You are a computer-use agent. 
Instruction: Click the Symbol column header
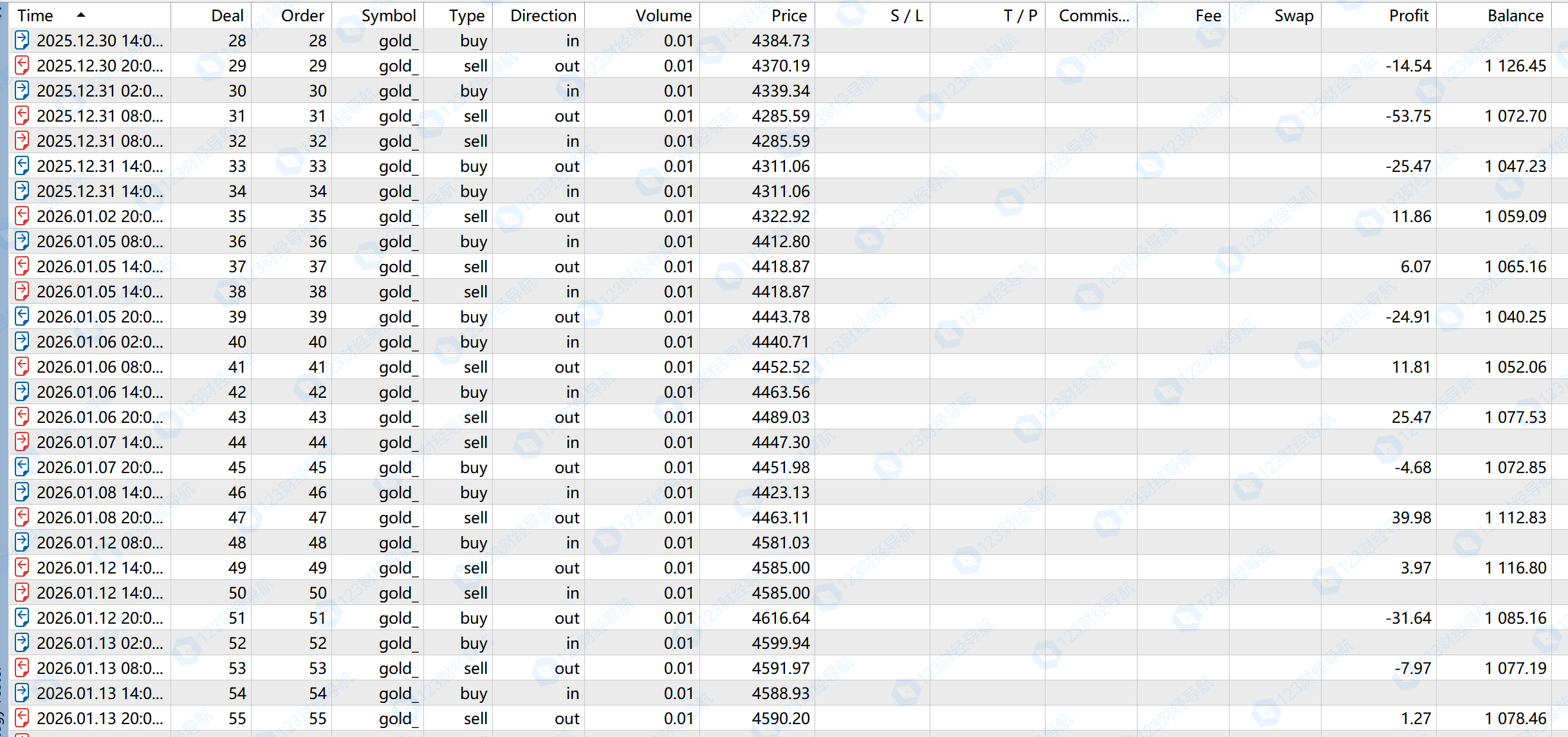tap(388, 15)
